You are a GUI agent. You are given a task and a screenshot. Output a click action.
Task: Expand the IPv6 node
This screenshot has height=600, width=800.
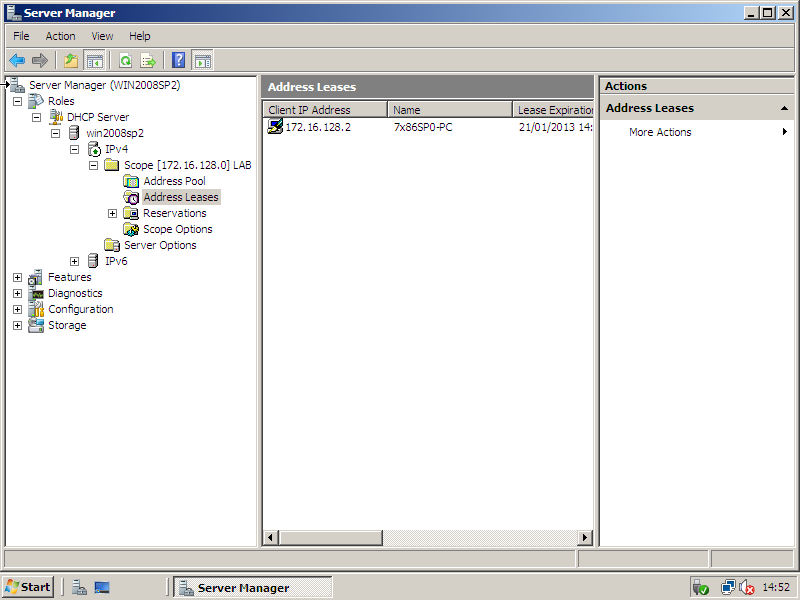(75, 261)
